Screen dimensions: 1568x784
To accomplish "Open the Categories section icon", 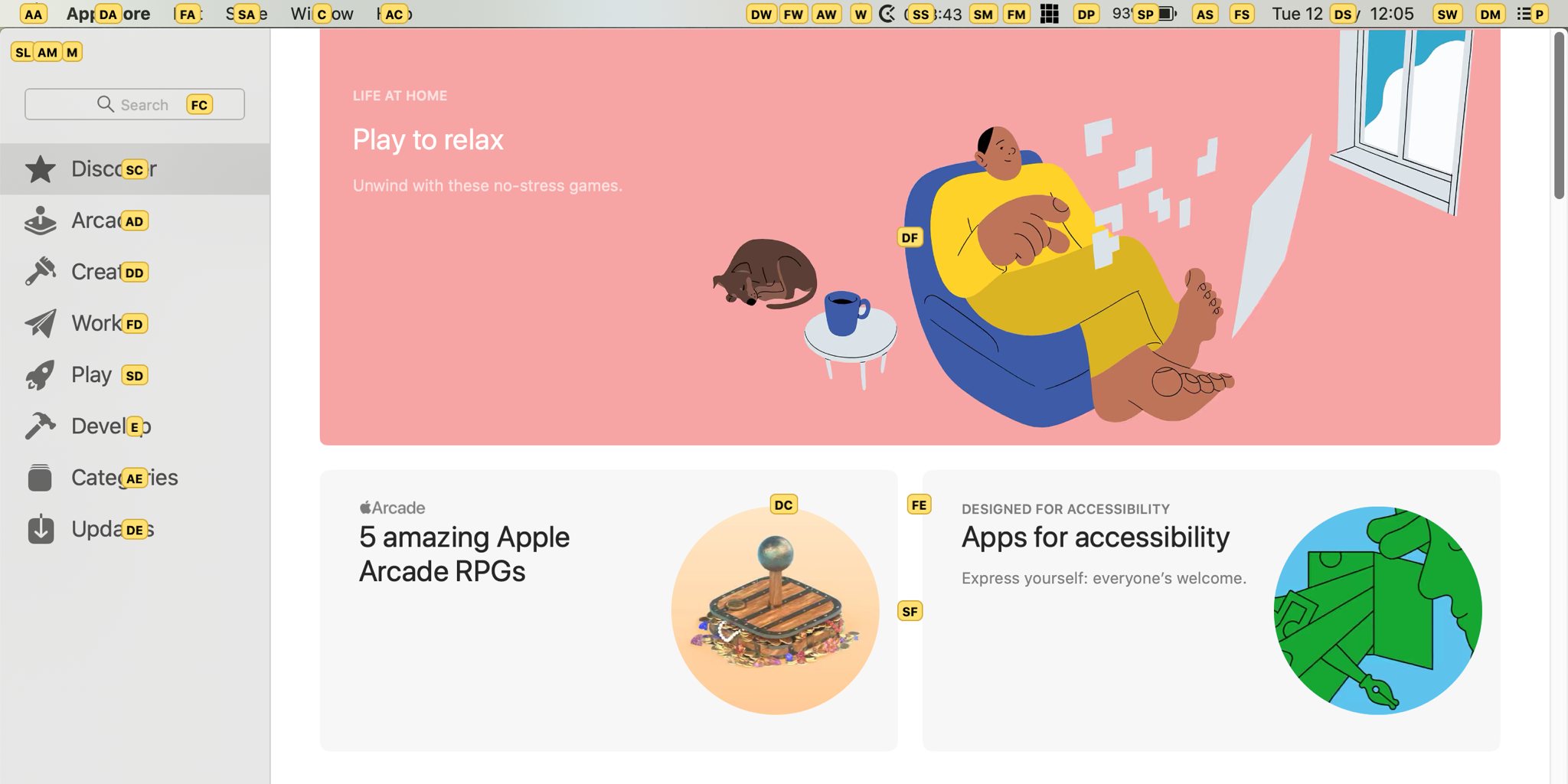I will click(41, 477).
